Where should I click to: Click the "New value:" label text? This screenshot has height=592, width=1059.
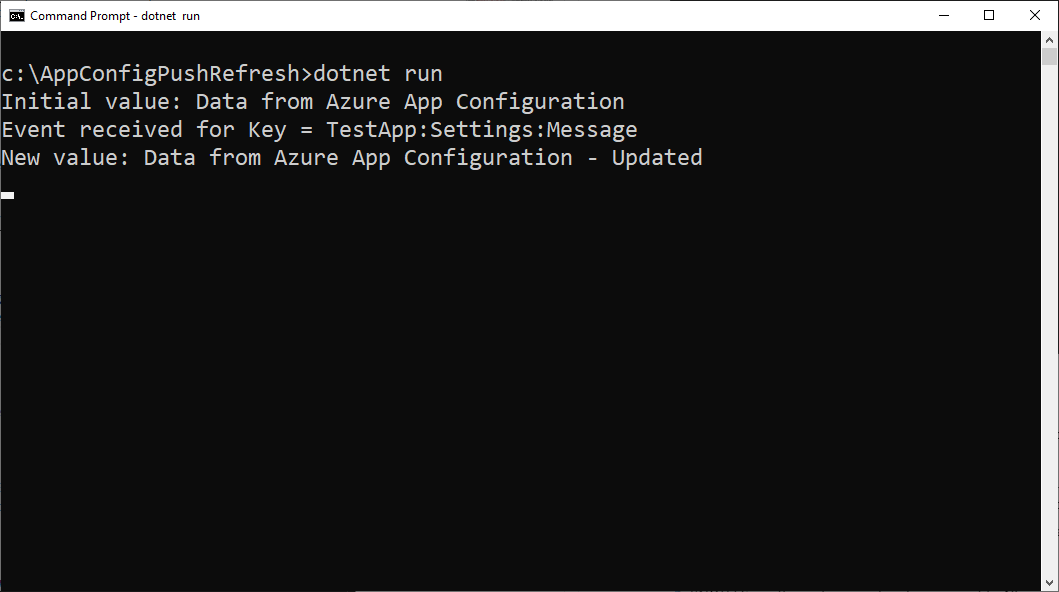coord(66,158)
